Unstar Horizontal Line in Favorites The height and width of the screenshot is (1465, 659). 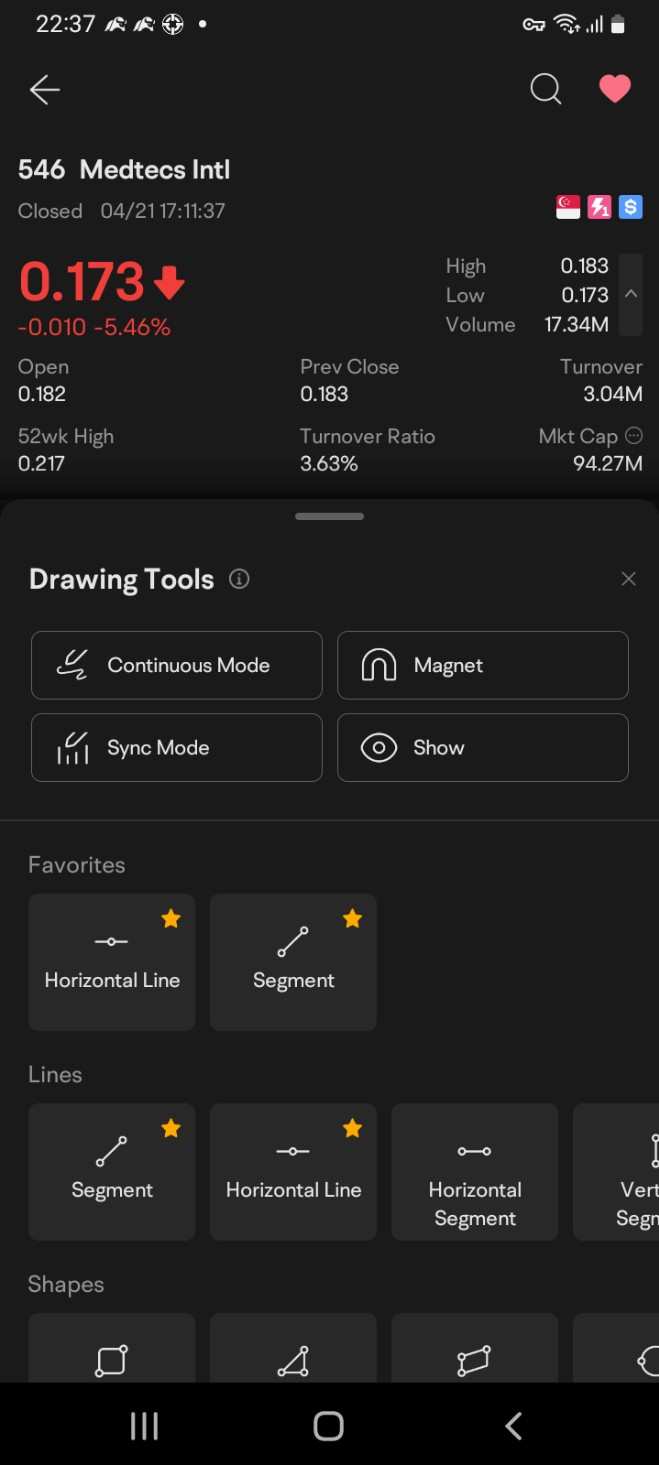pyautogui.click(x=171, y=918)
